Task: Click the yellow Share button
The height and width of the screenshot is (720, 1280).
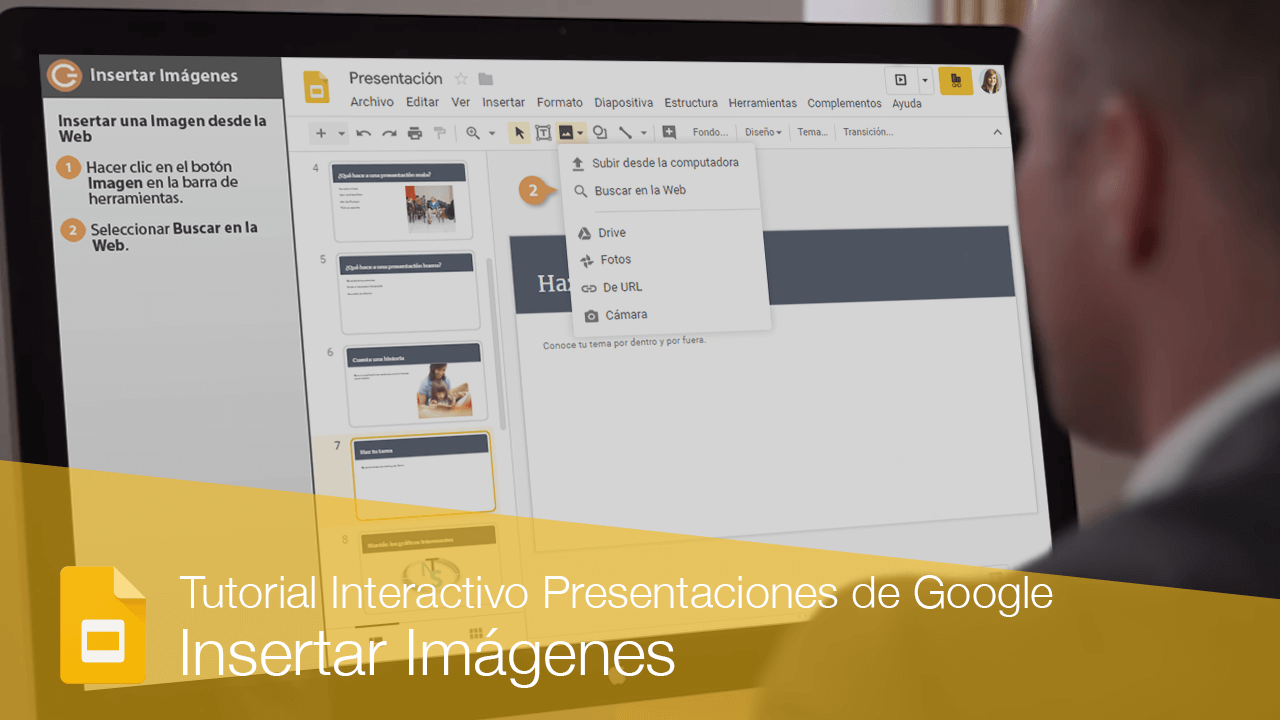Action: click(x=955, y=81)
